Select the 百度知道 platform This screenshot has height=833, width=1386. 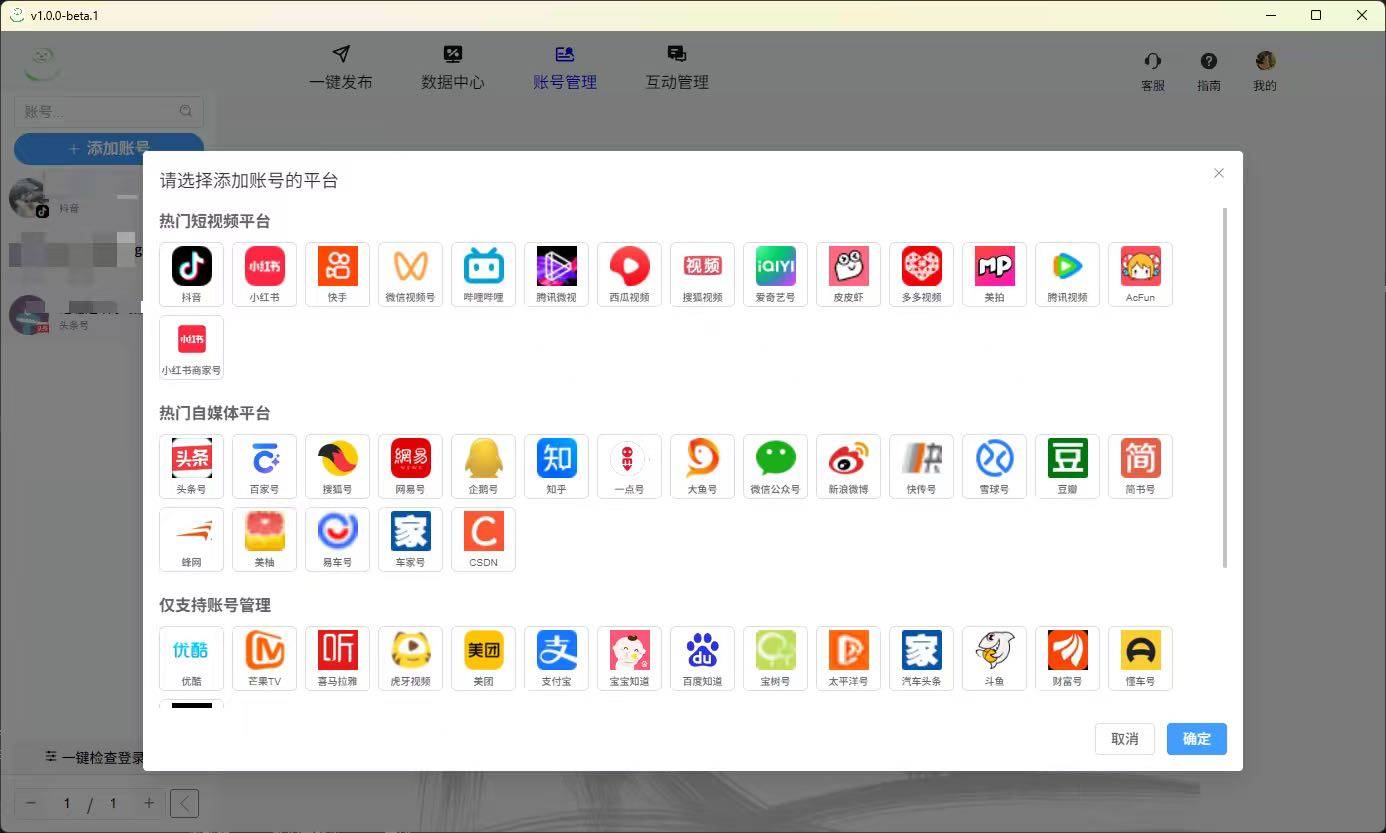coord(702,658)
